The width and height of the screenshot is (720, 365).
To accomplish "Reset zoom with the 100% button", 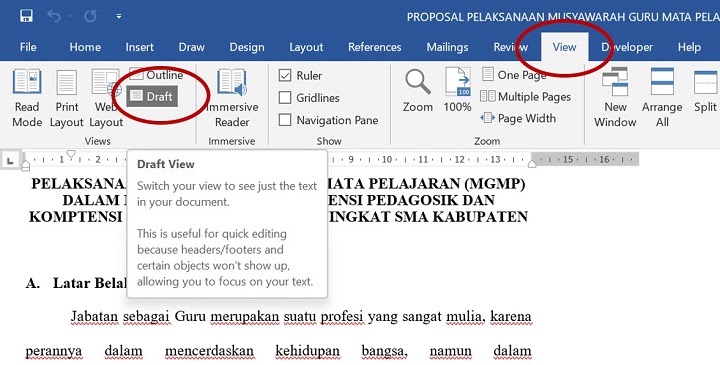I will (x=457, y=91).
